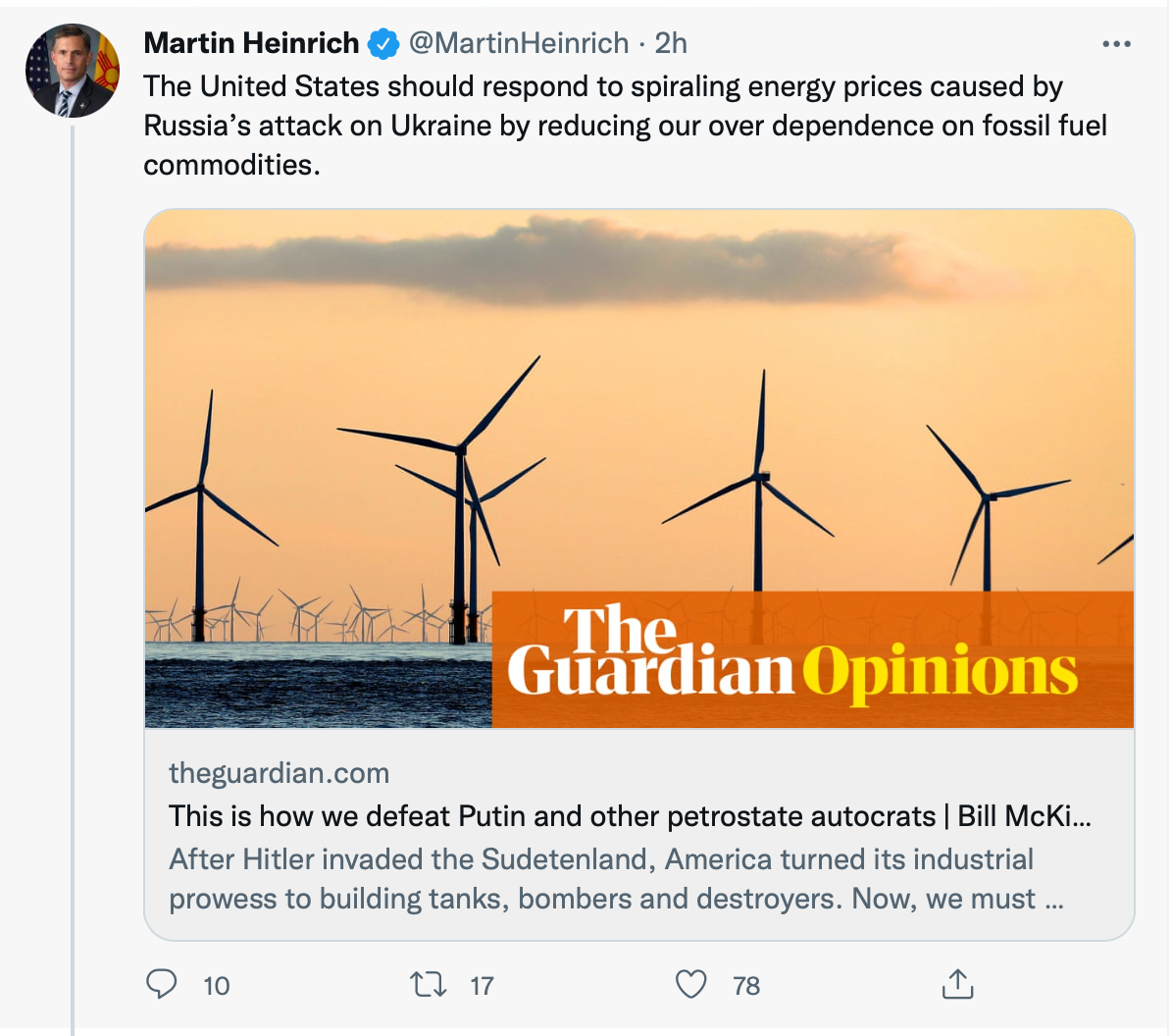The width and height of the screenshot is (1171, 1036).
Task: Click the like count 78
Action: [746, 986]
